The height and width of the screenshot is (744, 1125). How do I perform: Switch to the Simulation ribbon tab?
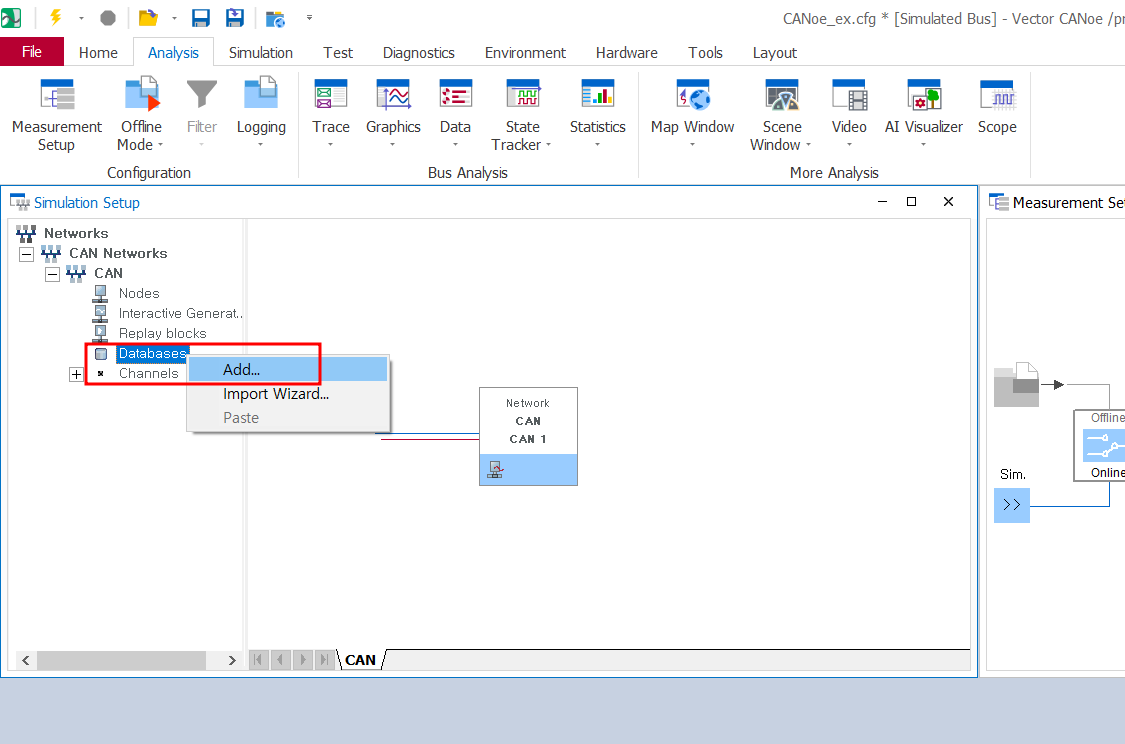(260, 52)
